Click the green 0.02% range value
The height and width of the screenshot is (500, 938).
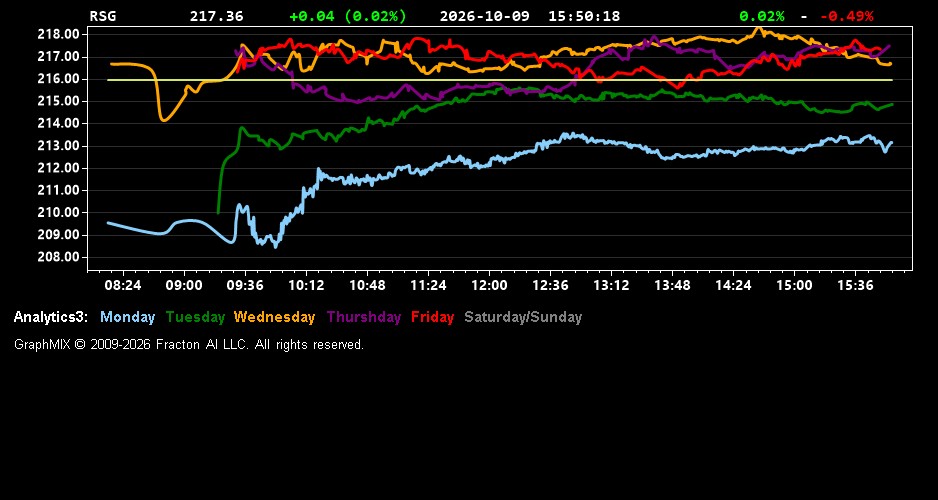tap(762, 16)
